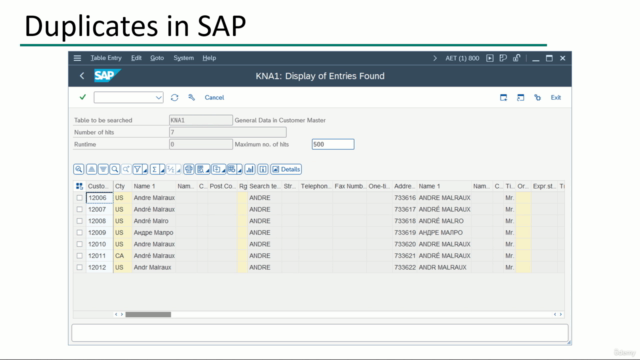Select the row checkbox for customer 12009

coord(79,233)
